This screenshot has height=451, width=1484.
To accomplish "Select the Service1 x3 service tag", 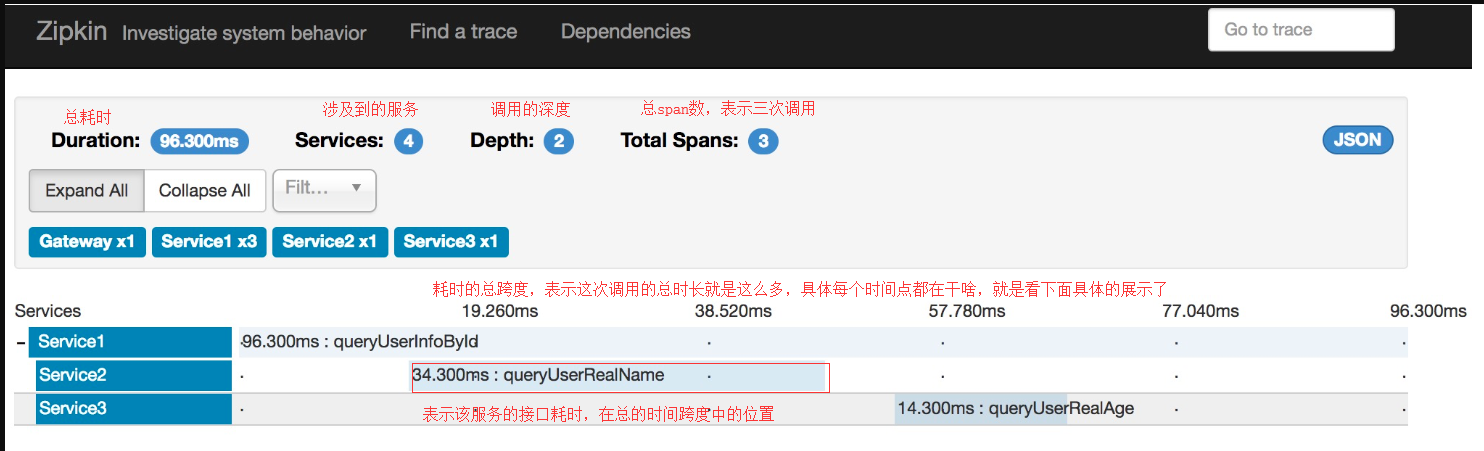I will point(209,242).
